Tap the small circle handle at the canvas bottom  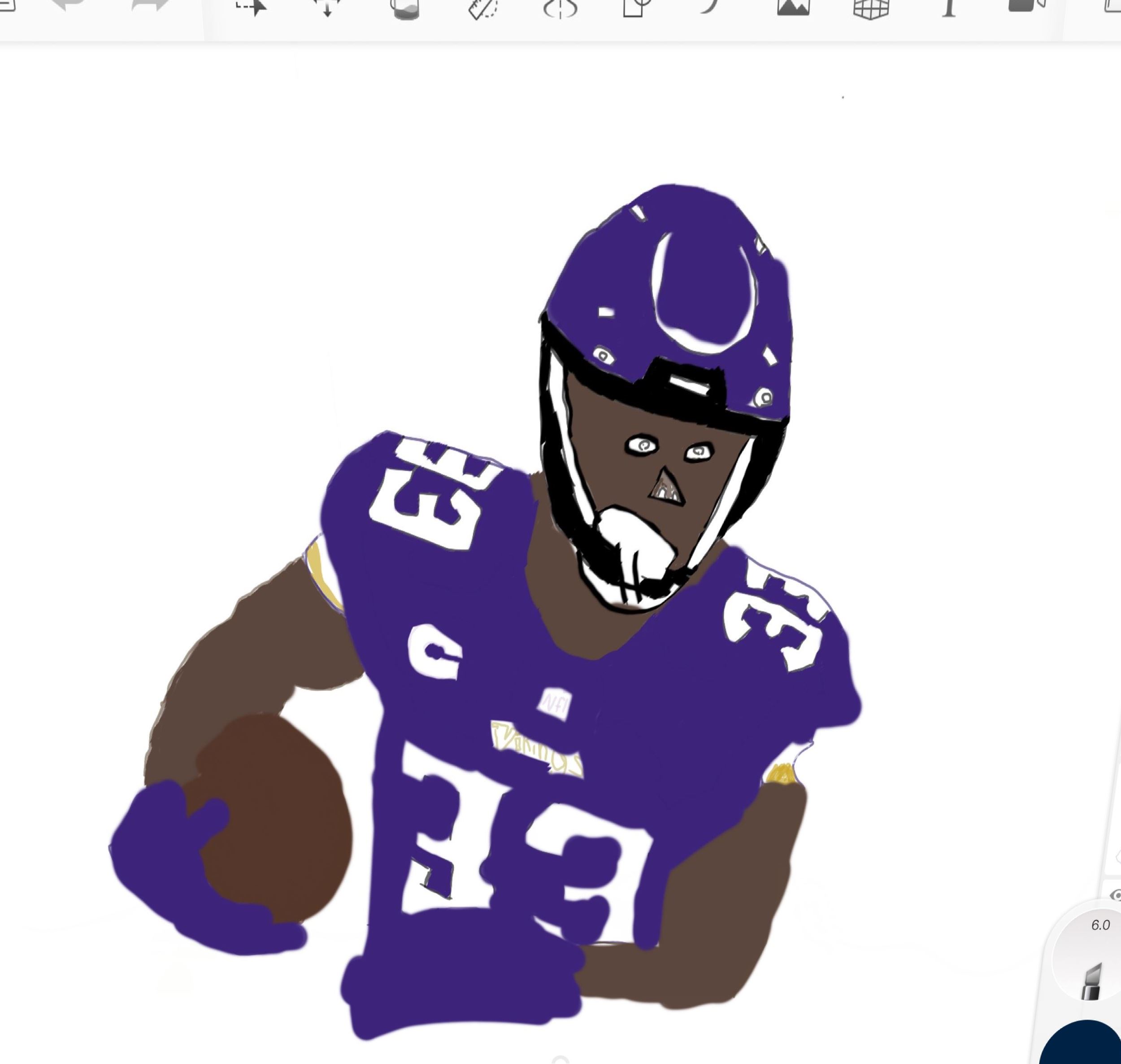tap(560, 1060)
